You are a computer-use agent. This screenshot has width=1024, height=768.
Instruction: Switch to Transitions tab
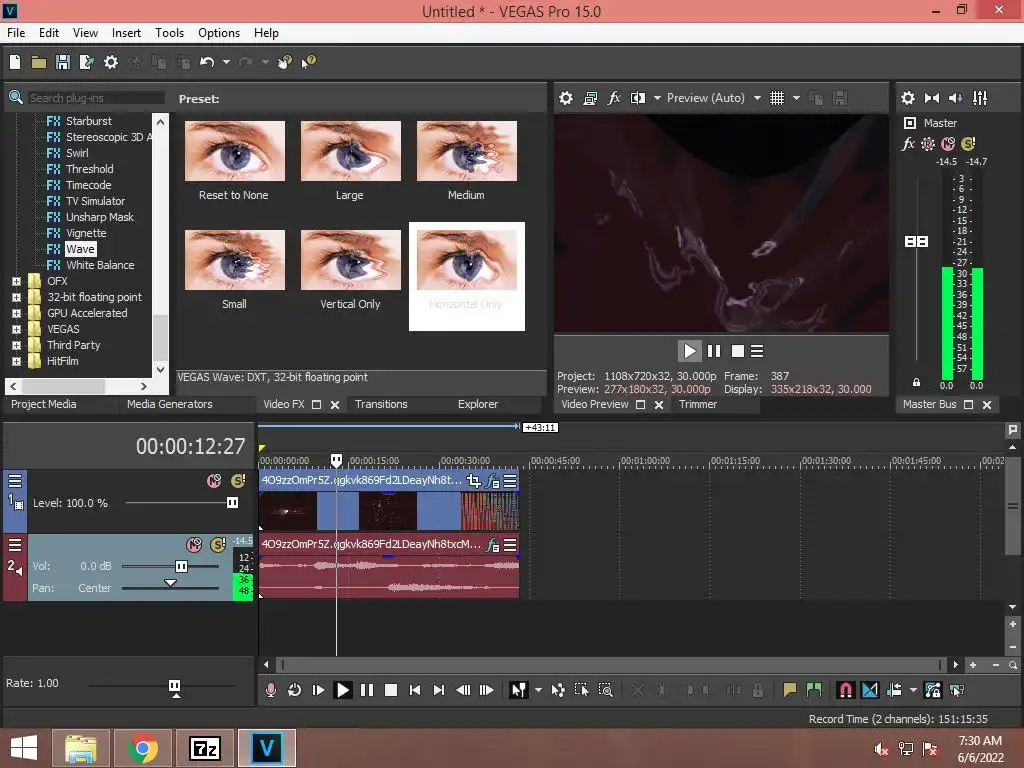coord(381,404)
